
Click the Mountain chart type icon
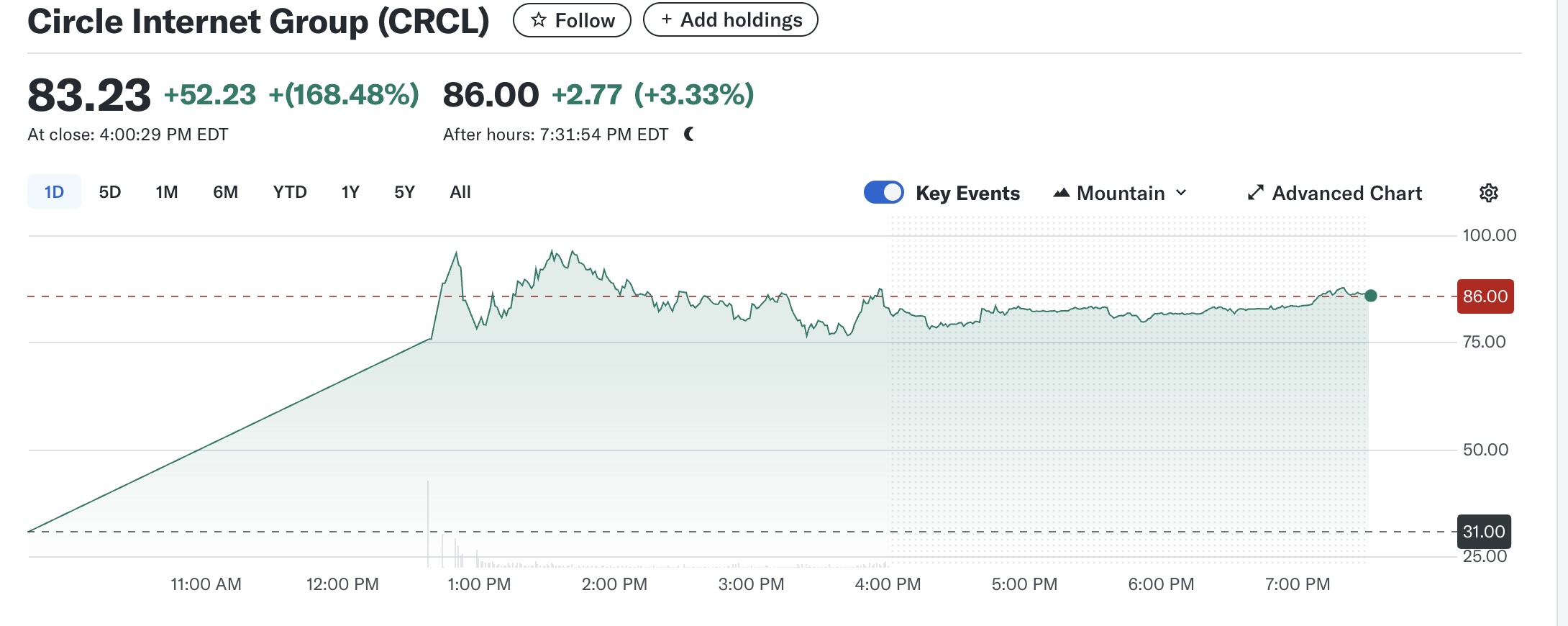click(1061, 193)
